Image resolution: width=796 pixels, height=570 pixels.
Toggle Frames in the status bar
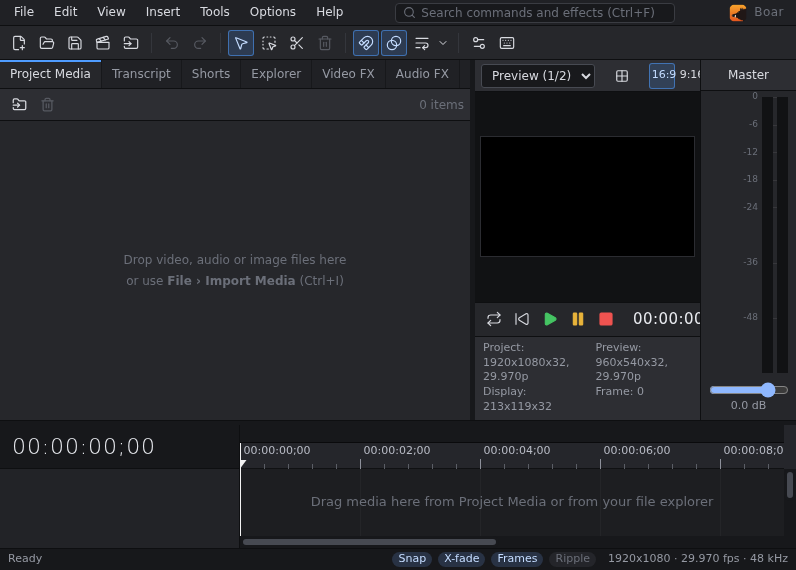point(517,559)
